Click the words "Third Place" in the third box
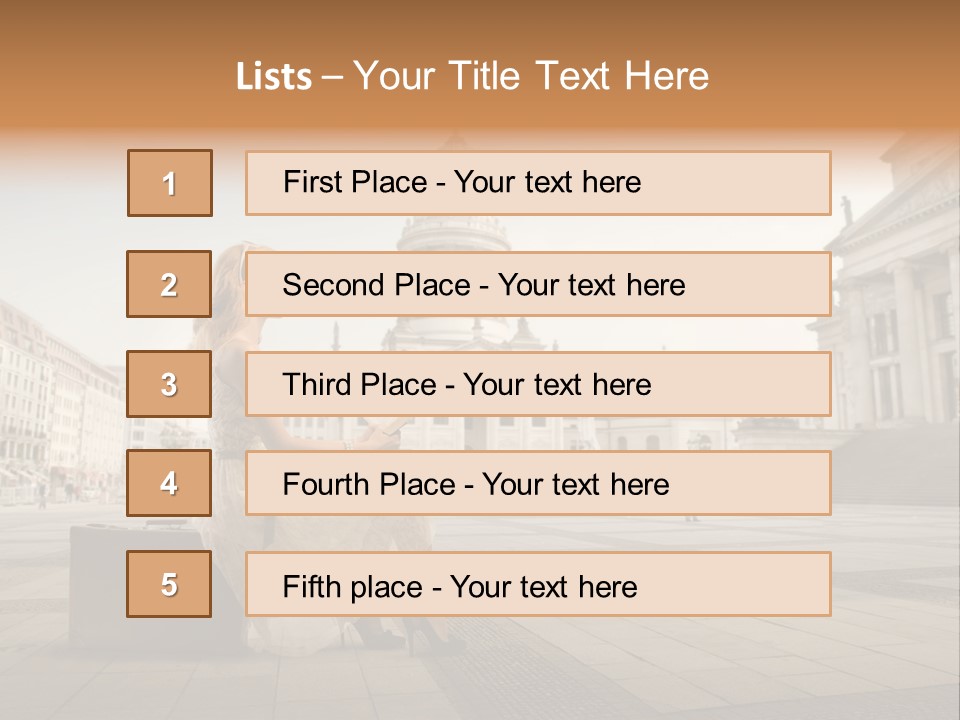960x720 pixels. (x=359, y=385)
